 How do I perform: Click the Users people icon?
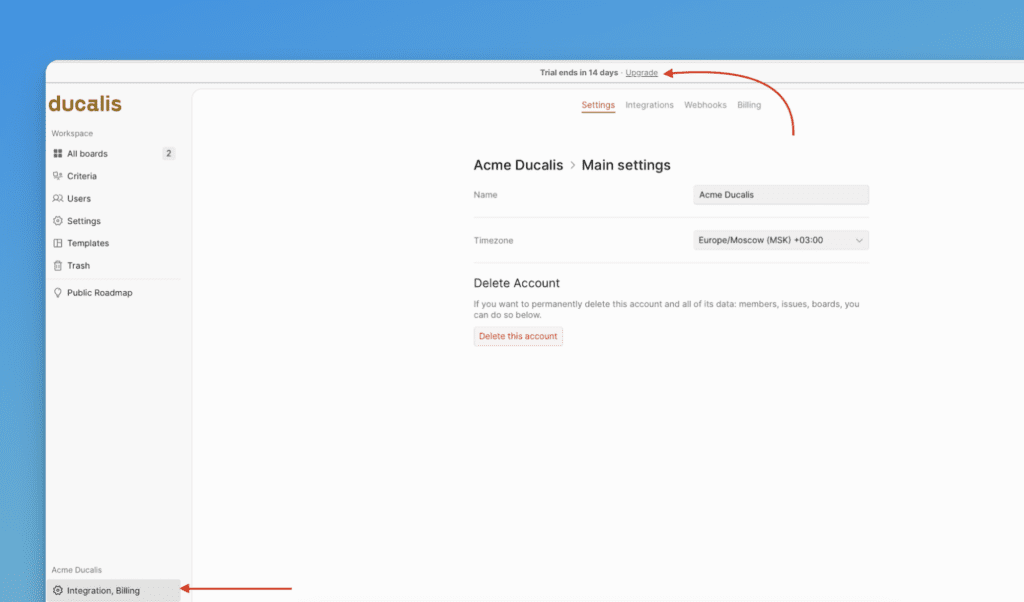click(58, 199)
